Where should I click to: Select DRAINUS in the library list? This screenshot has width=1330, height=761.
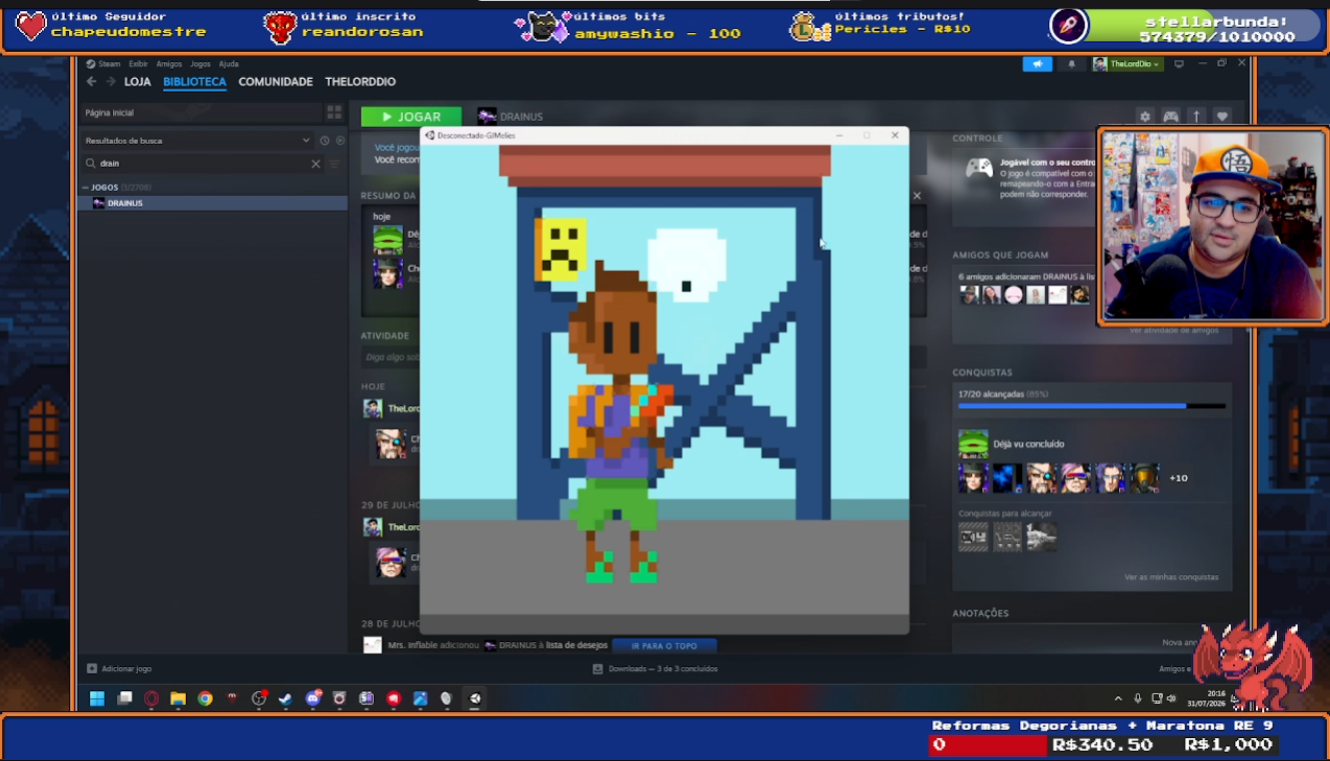(x=213, y=203)
